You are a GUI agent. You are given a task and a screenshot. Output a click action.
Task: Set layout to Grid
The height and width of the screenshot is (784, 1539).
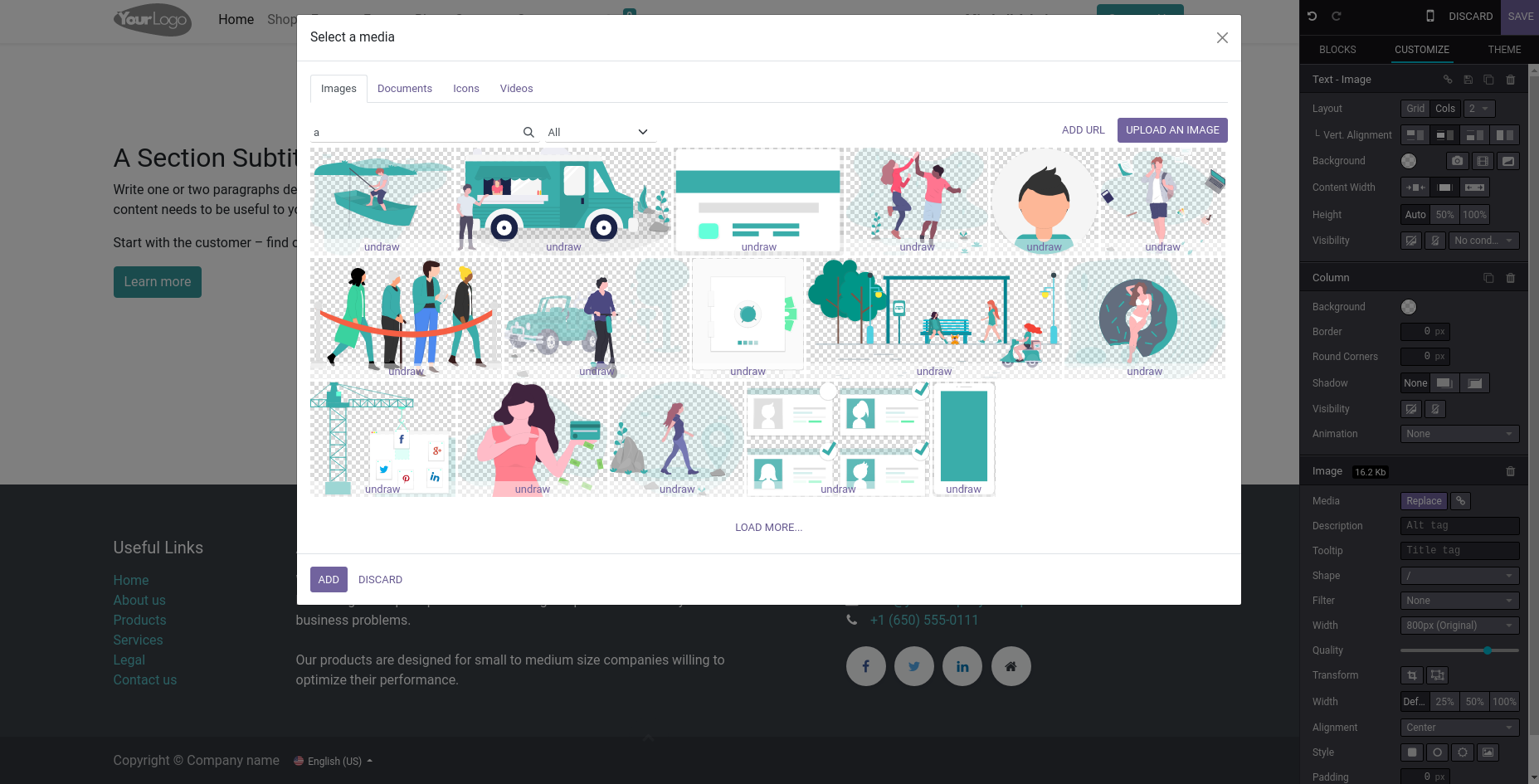tap(1415, 109)
